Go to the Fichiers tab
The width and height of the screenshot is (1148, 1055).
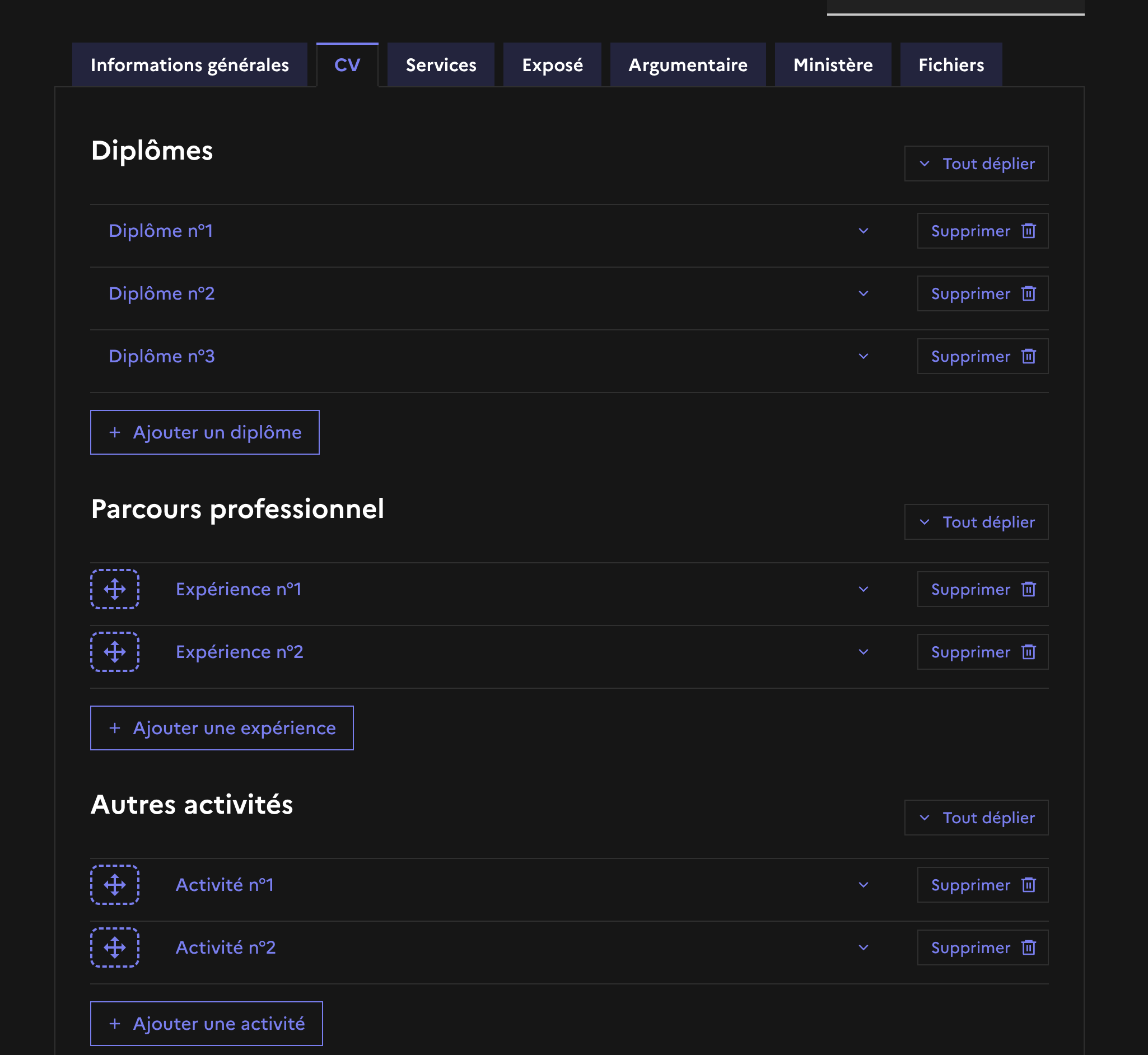(x=950, y=65)
